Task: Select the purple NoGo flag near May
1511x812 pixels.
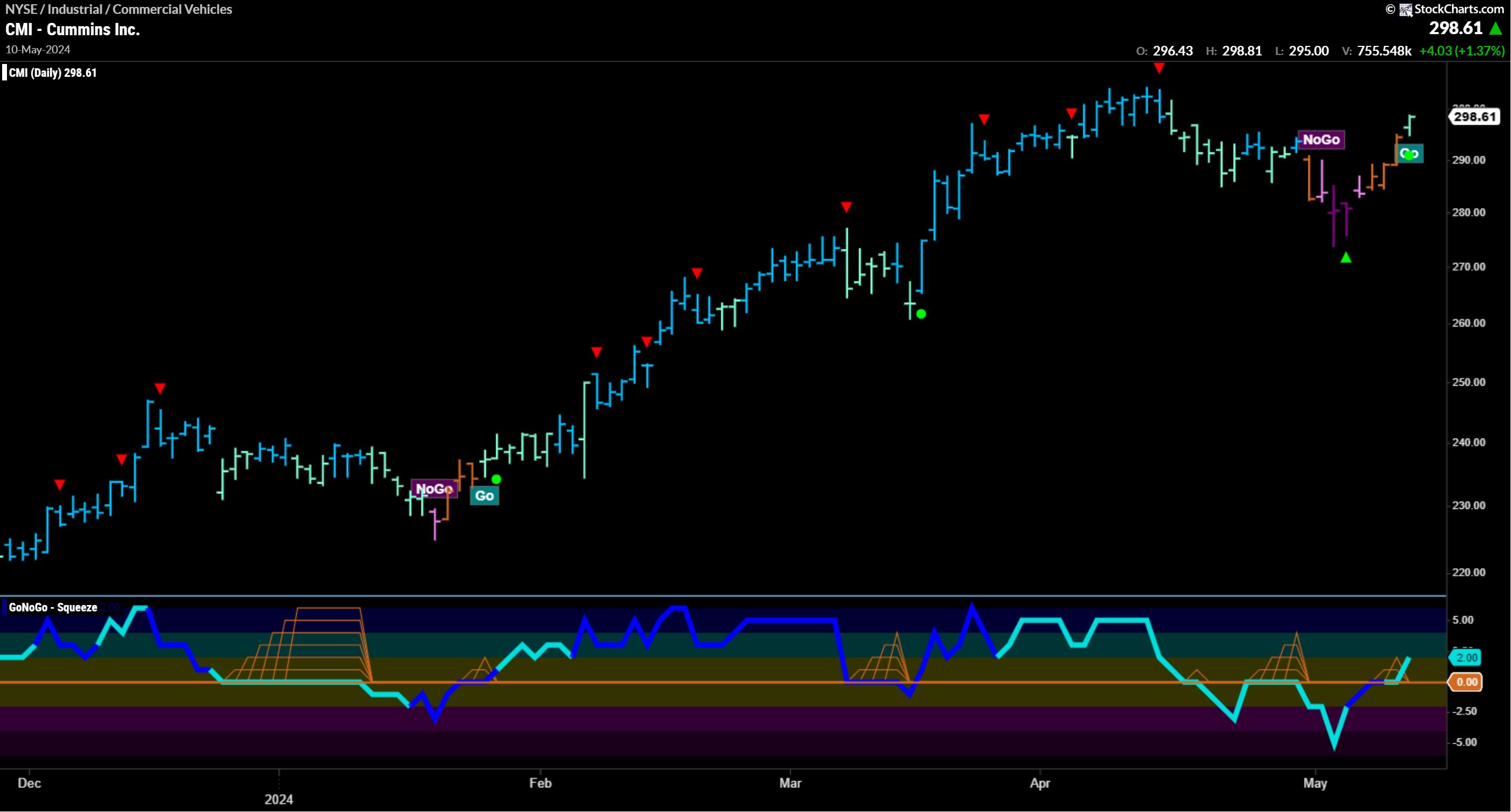Action: (1321, 140)
